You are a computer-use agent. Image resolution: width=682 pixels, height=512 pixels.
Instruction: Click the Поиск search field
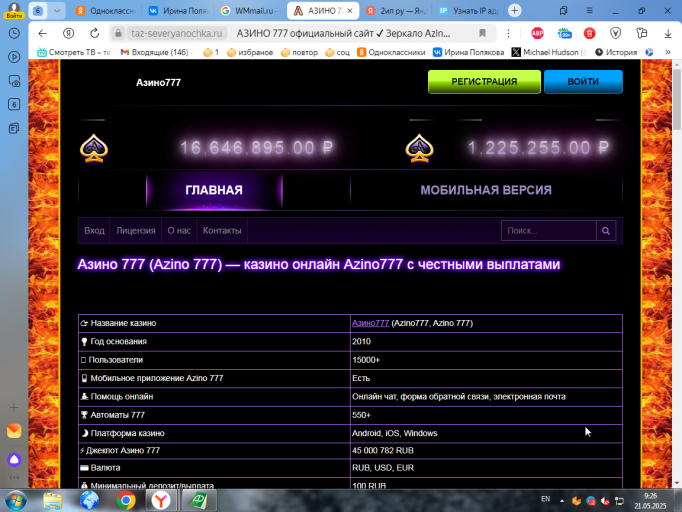pos(549,231)
